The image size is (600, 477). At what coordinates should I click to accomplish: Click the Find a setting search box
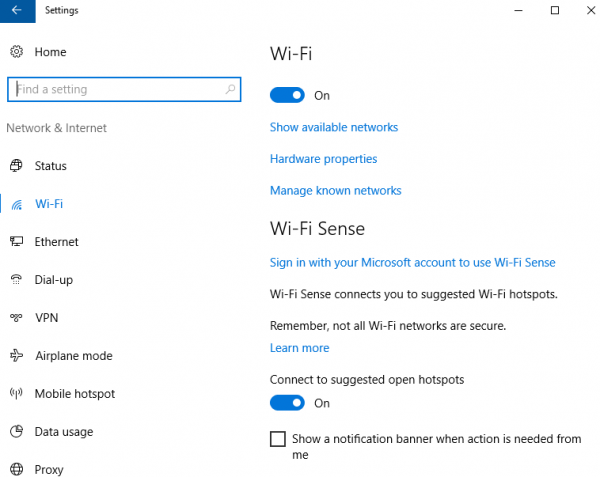115,89
